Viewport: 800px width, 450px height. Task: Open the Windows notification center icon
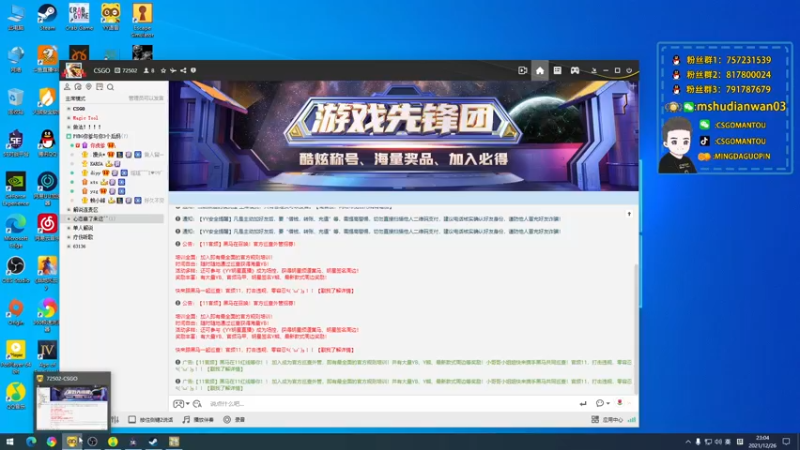[x=786, y=441]
